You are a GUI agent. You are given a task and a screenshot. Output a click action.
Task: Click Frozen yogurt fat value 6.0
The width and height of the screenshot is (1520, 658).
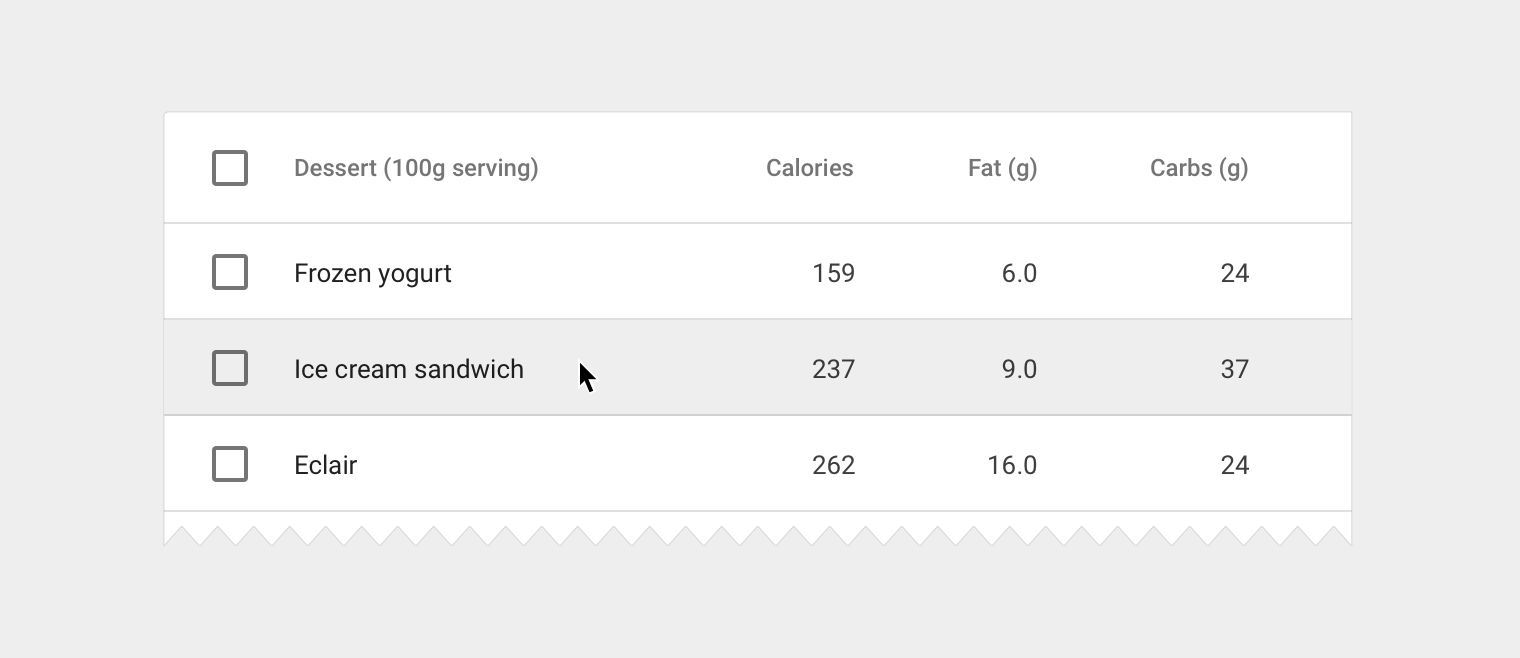point(1019,273)
